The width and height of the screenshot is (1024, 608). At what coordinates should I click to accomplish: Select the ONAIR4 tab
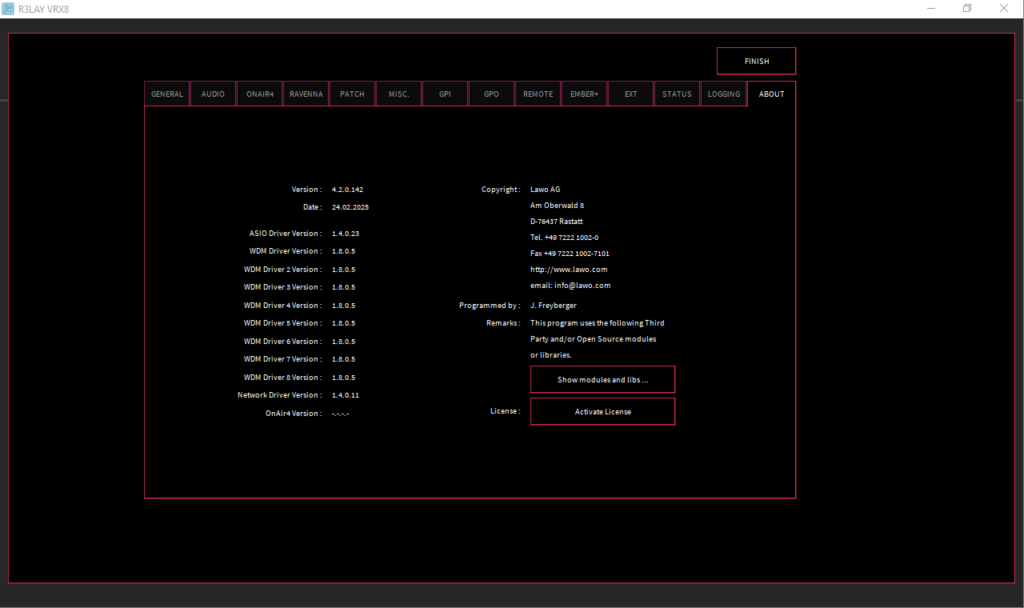[260, 94]
